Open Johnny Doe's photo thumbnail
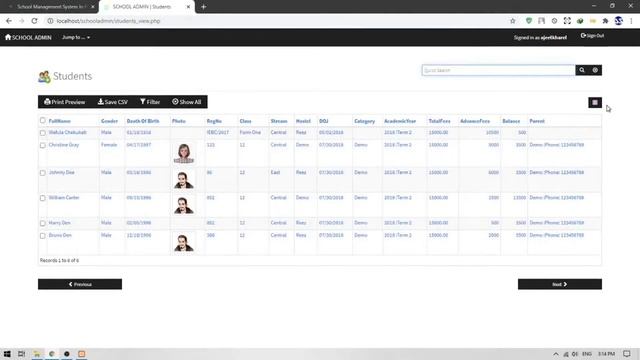Viewport: 640px width, 360px height. (x=184, y=180)
